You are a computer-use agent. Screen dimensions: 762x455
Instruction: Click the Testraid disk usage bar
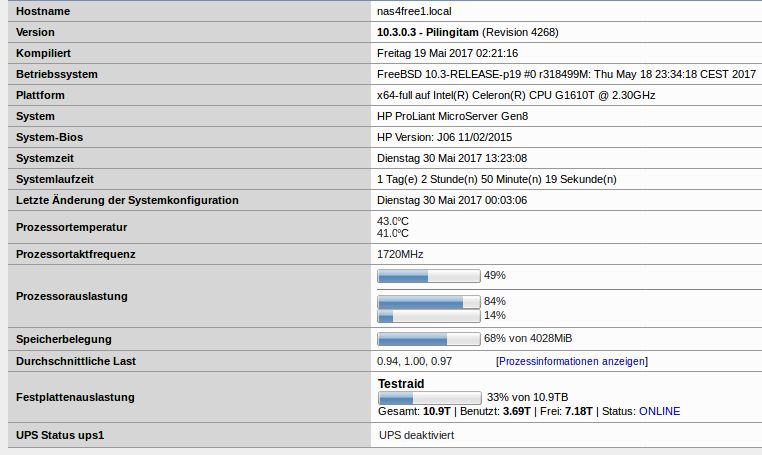coord(428,398)
